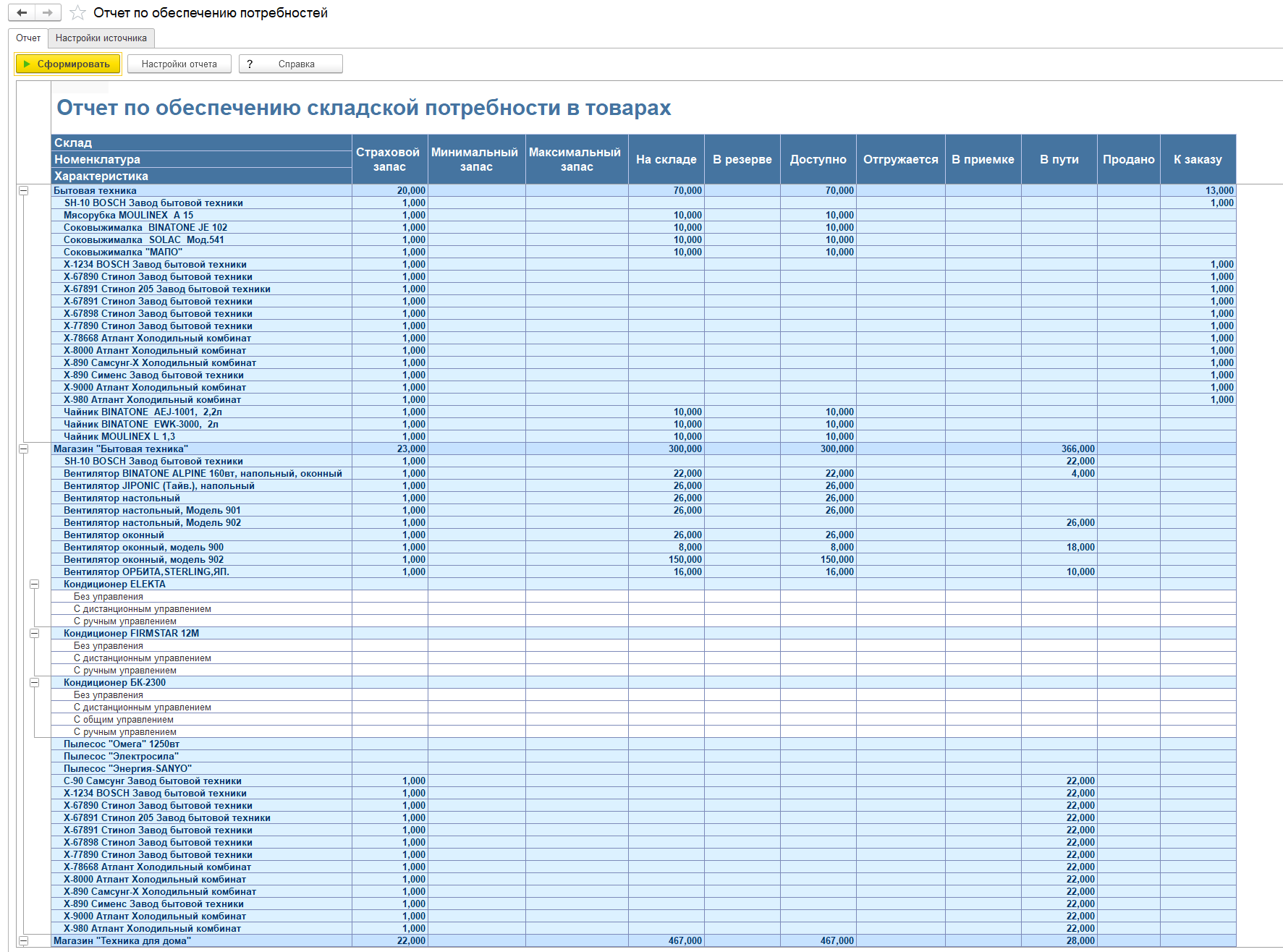The width and height of the screenshot is (1283, 952).
Task: Click the На складе column header
Action: click(666, 159)
